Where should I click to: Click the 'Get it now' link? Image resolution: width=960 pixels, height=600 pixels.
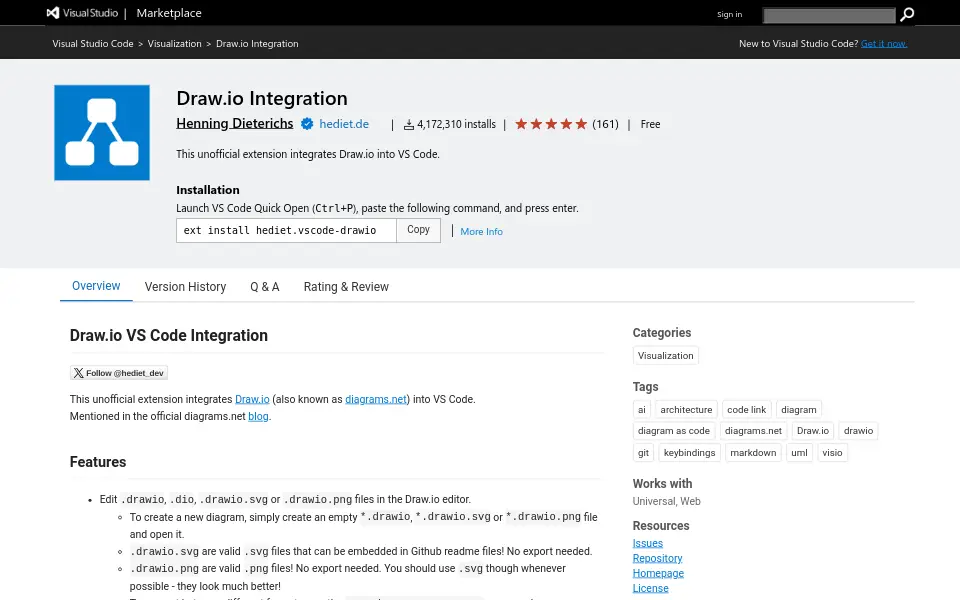coord(883,43)
